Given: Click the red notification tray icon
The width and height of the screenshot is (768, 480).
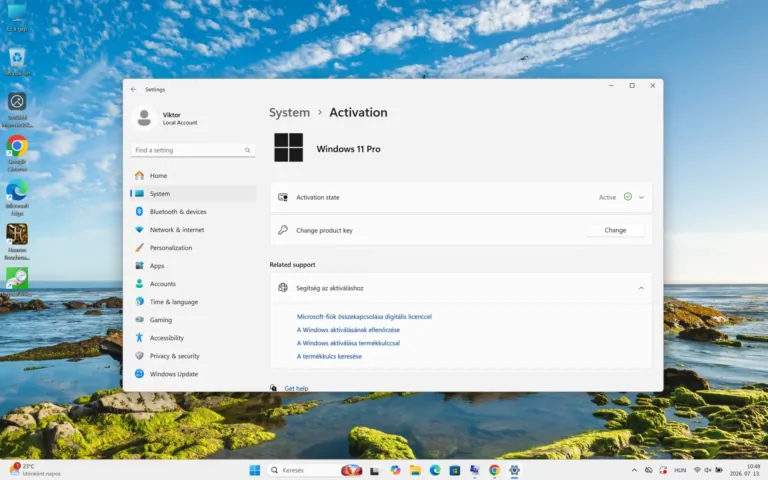Looking at the screenshot, I should click(x=663, y=470).
